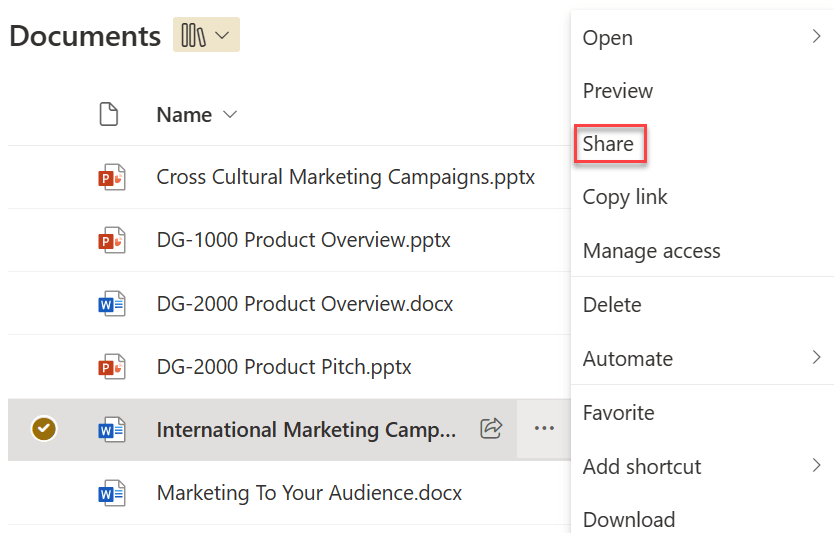Expand the Automate submenu chevron

(x=816, y=357)
